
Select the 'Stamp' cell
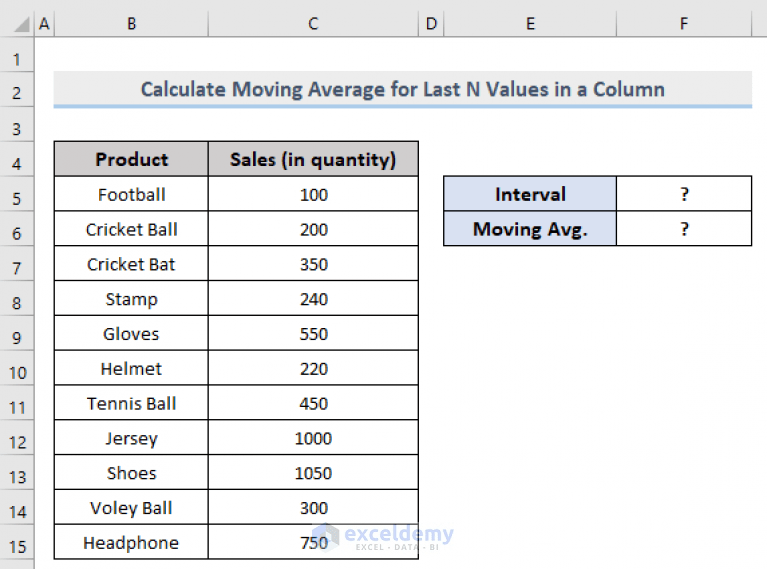tap(131, 298)
